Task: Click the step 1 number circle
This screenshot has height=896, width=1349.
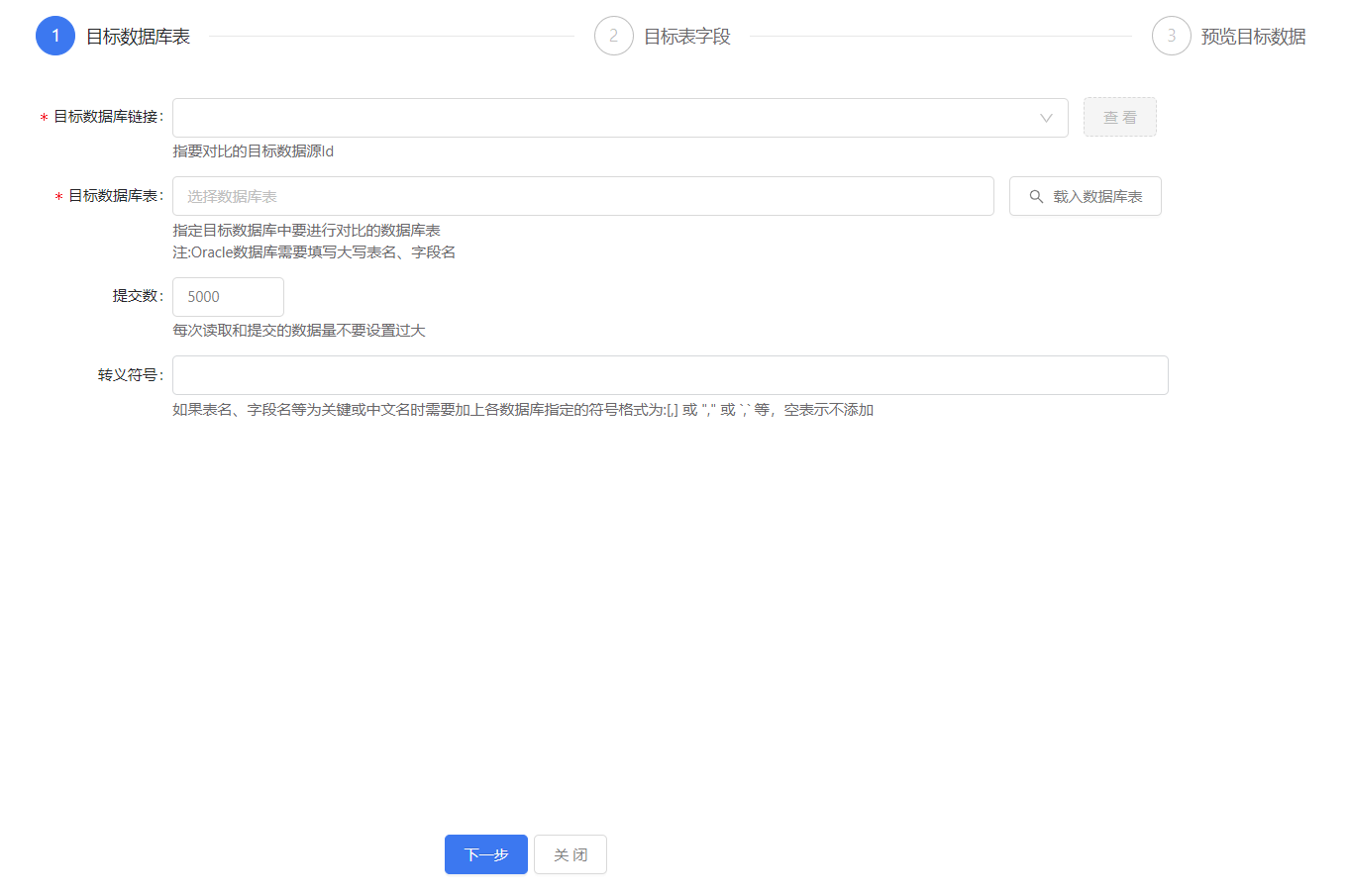Action: tap(55, 36)
